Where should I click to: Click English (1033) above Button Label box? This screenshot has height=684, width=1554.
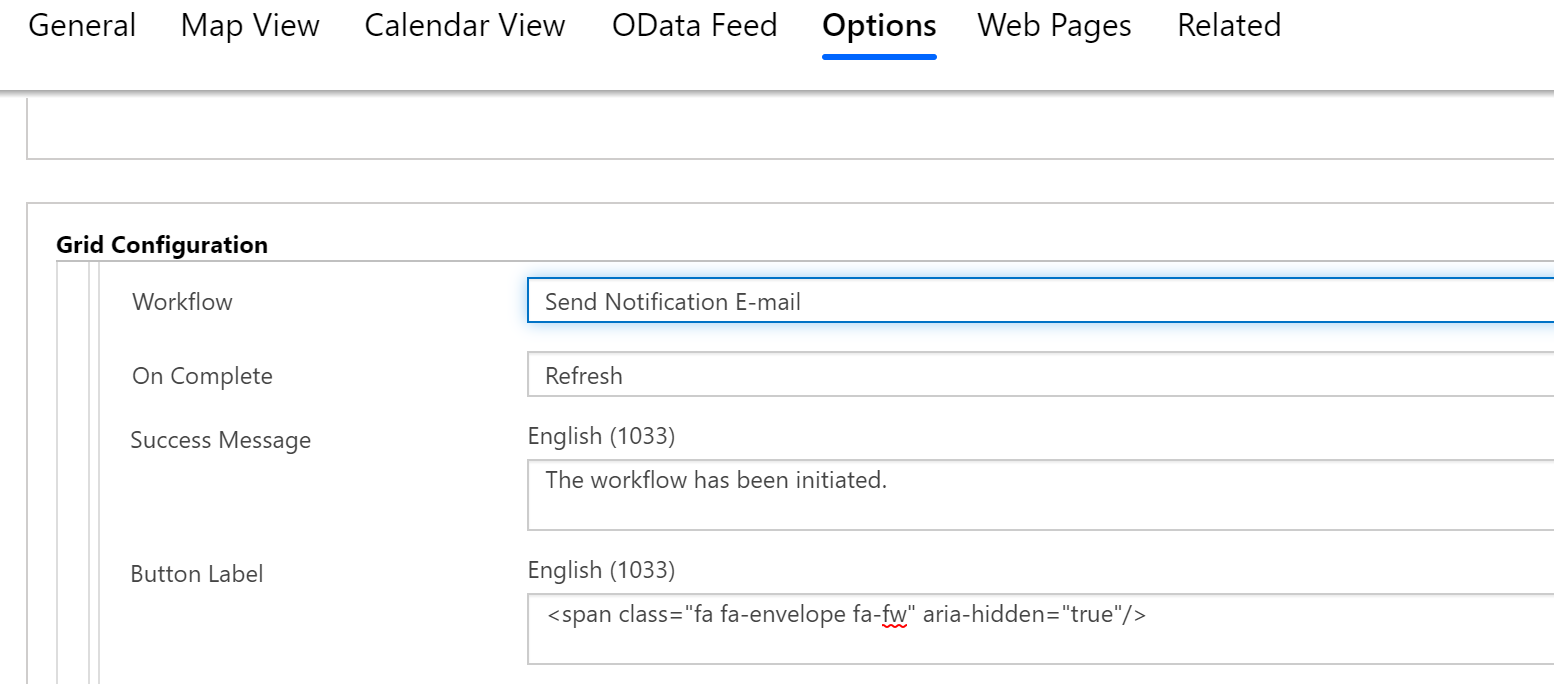coord(601,570)
